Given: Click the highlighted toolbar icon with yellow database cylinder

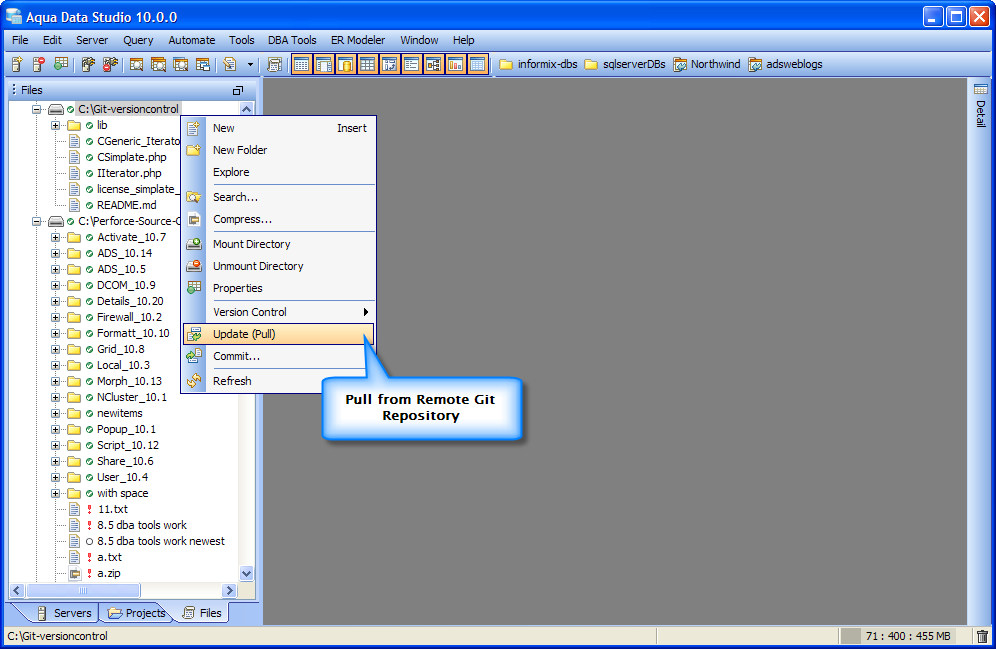Looking at the screenshot, I should 346,64.
